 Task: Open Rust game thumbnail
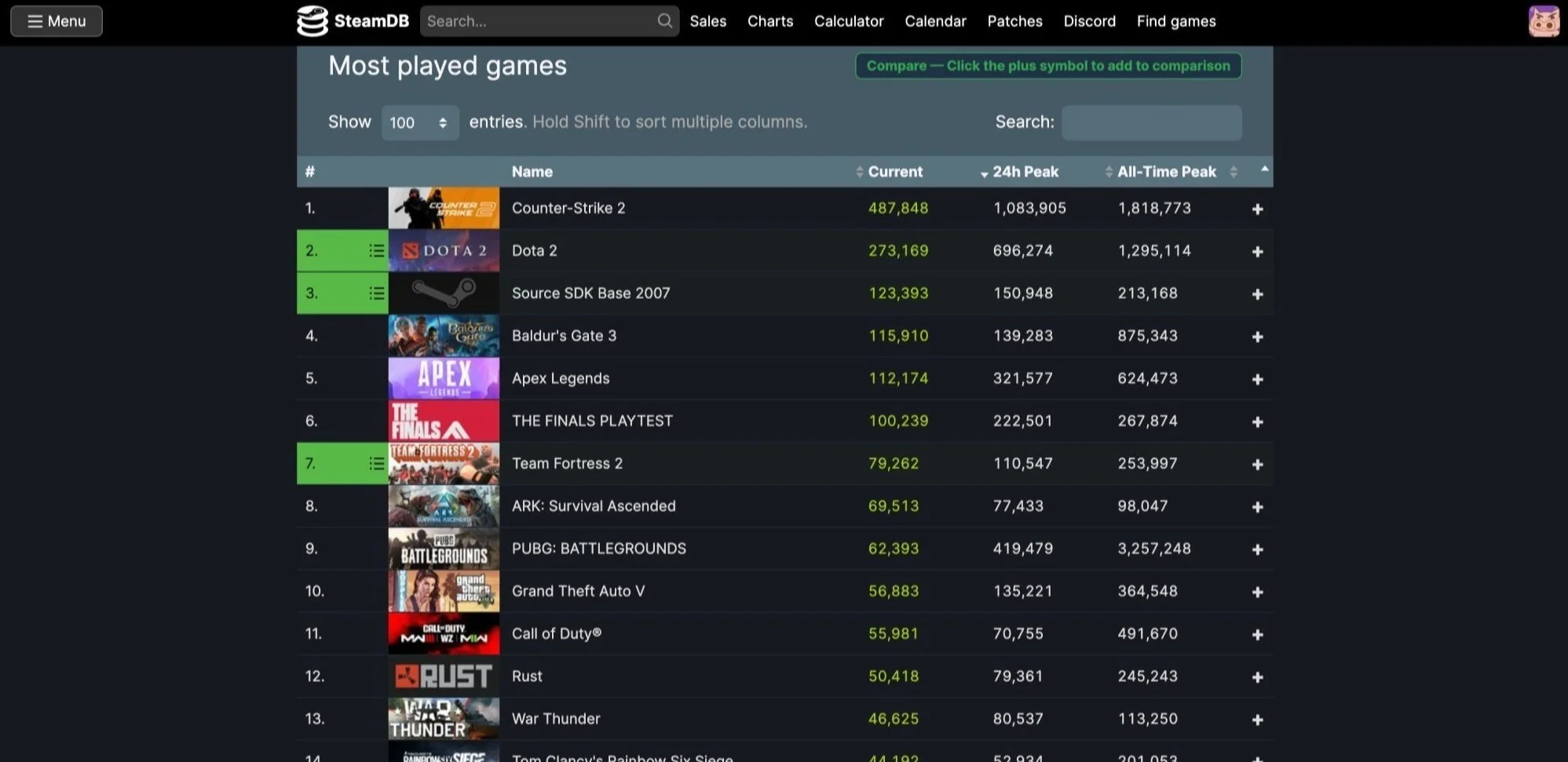pos(444,676)
